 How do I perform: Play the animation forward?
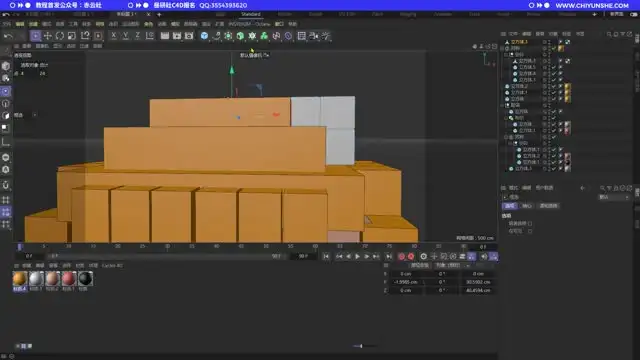[x=358, y=256]
